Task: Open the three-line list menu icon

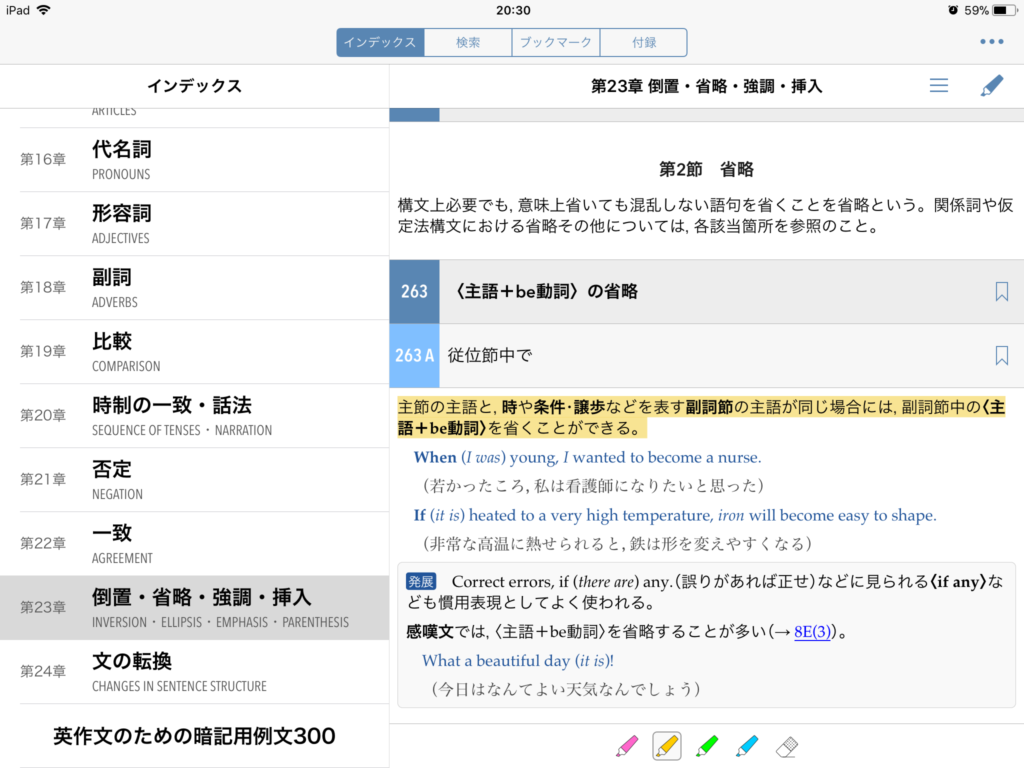Action: coord(939,86)
